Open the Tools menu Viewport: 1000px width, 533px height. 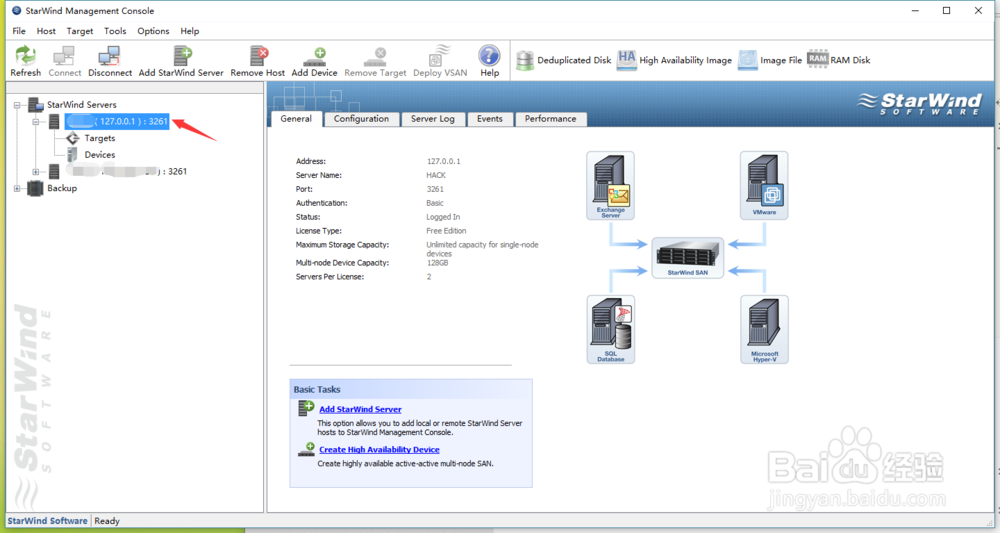[x=115, y=31]
